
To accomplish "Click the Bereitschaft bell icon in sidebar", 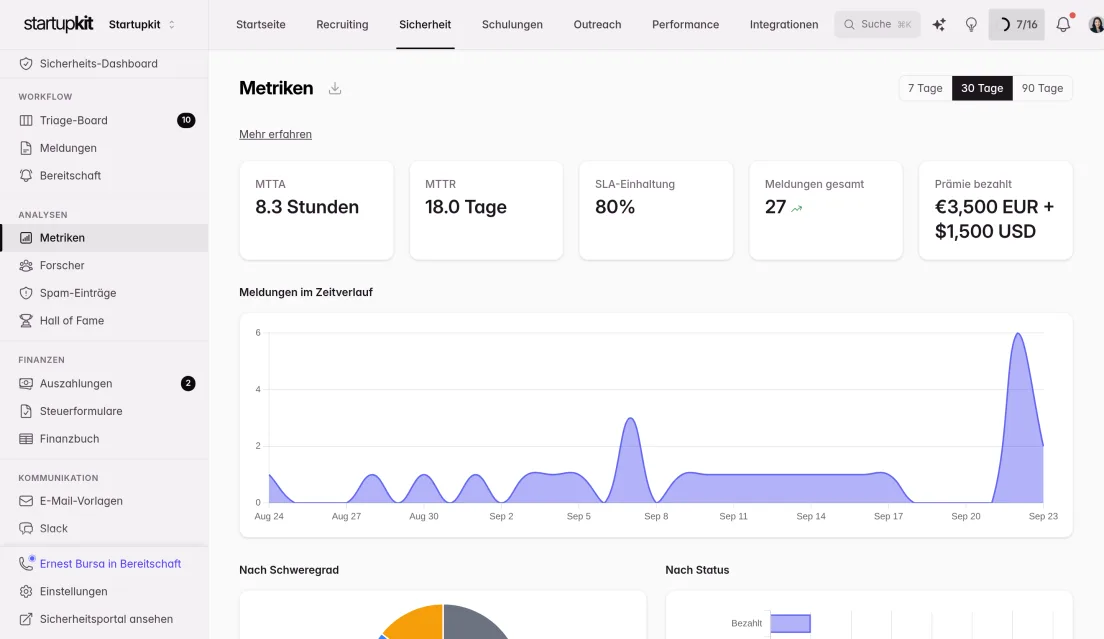I will click(x=26, y=175).
